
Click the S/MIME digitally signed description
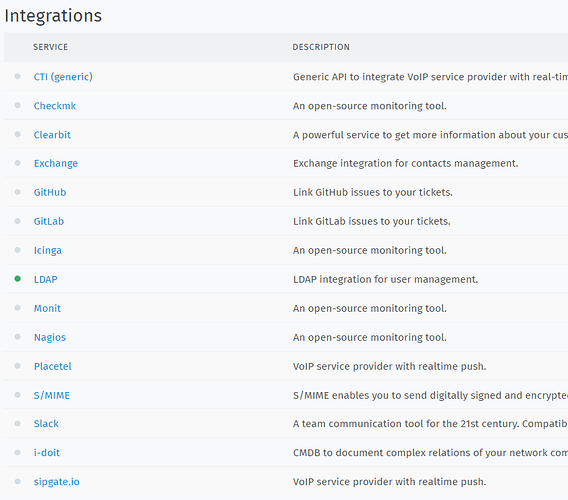tap(430, 395)
